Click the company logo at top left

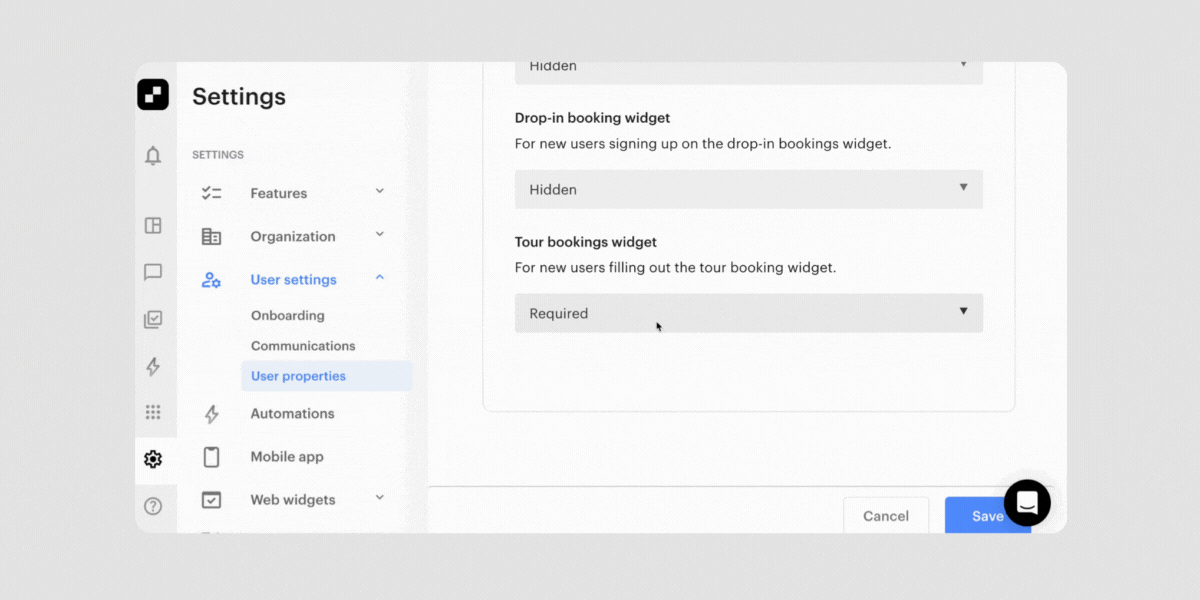click(153, 95)
